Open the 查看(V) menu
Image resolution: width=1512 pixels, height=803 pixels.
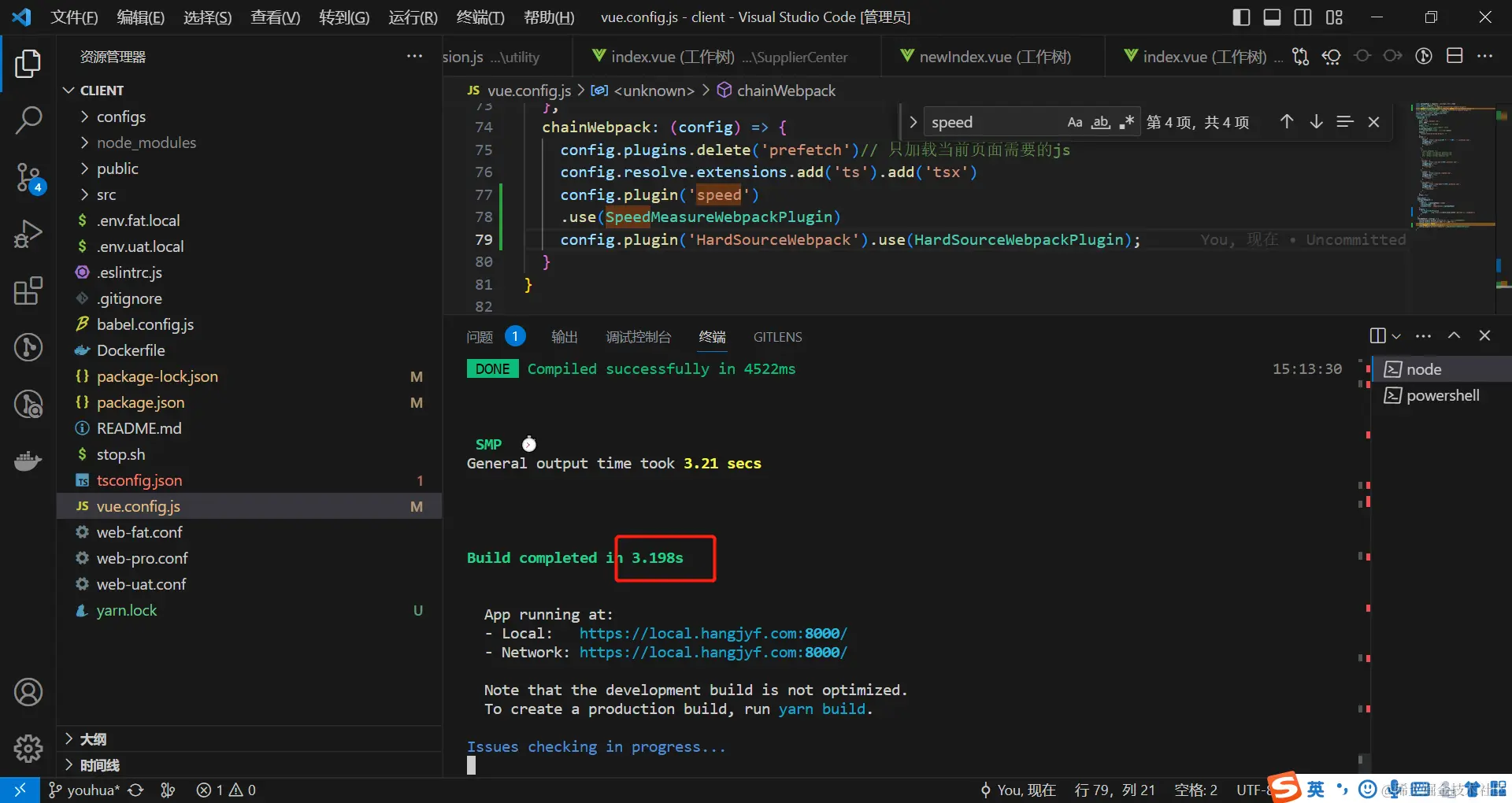(275, 17)
